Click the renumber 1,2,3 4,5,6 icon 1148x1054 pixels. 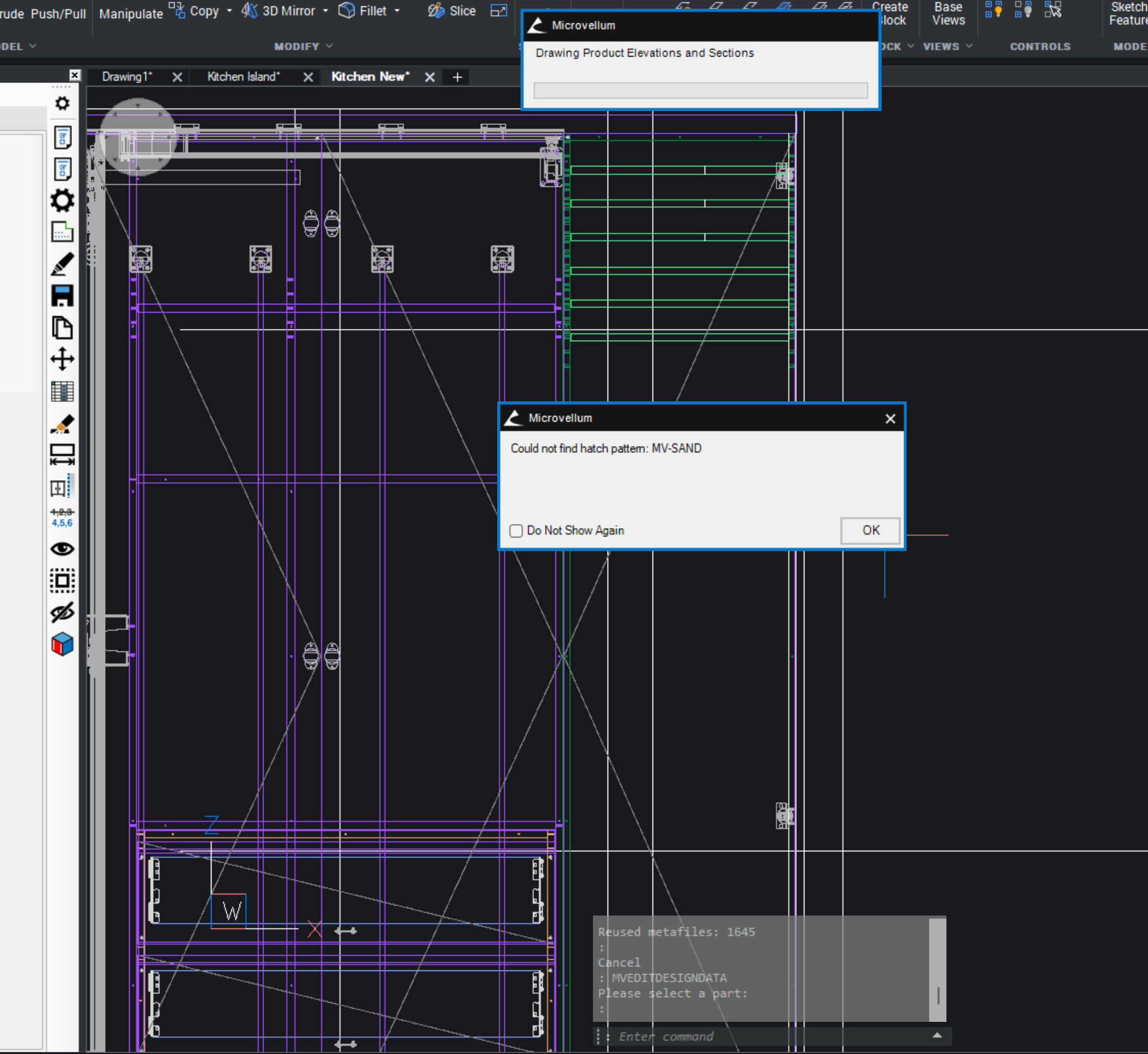[62, 518]
